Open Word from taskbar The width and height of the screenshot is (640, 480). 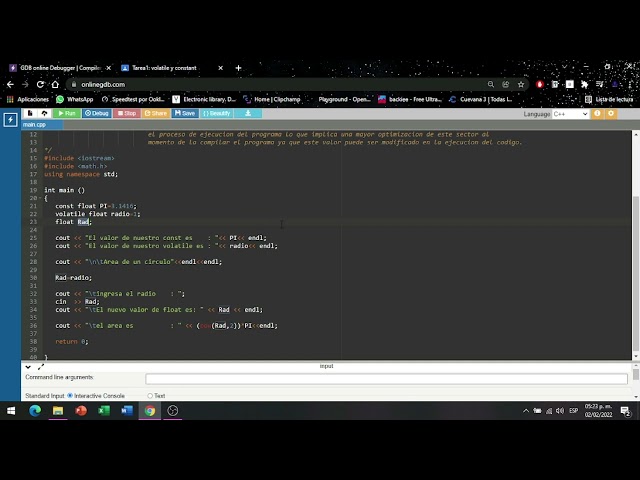(x=127, y=411)
